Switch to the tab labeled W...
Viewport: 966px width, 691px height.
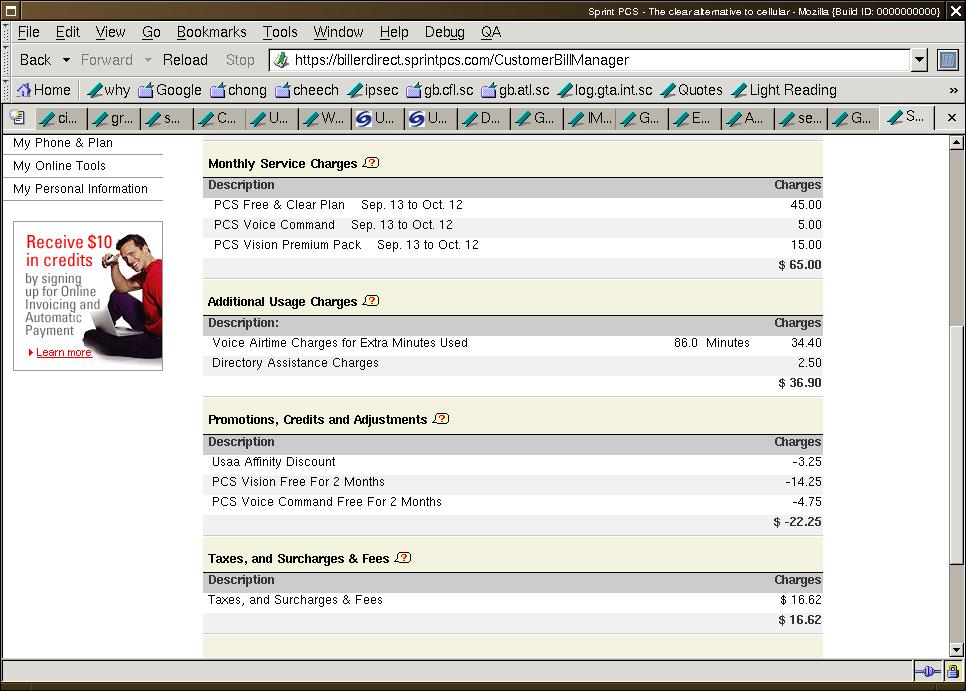coord(325,118)
